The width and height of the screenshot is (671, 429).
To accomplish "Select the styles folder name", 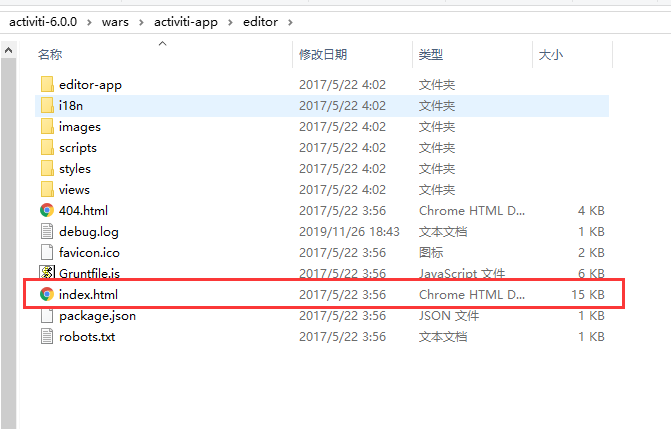I will click(x=75, y=169).
